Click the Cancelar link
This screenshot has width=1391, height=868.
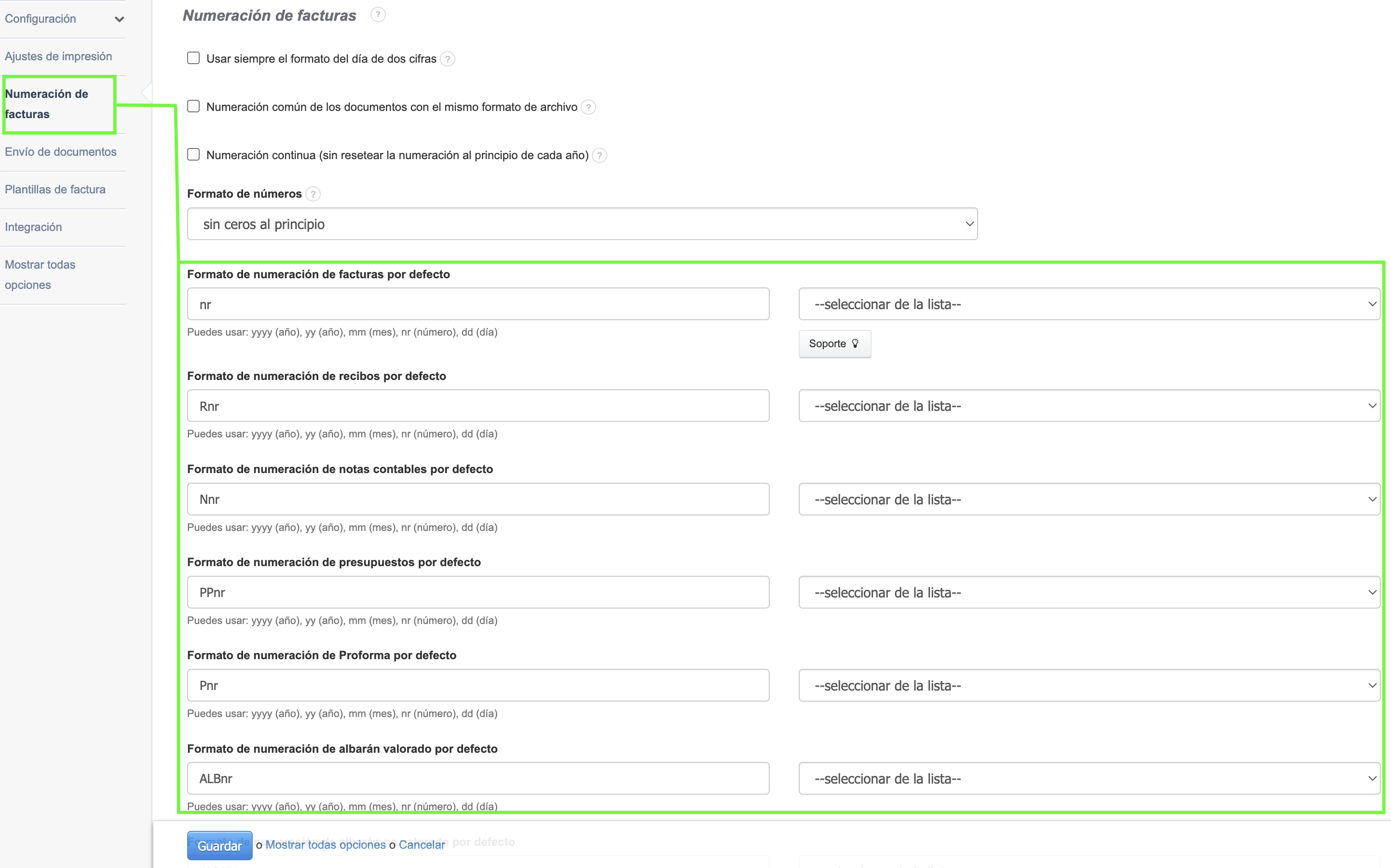tap(422, 844)
